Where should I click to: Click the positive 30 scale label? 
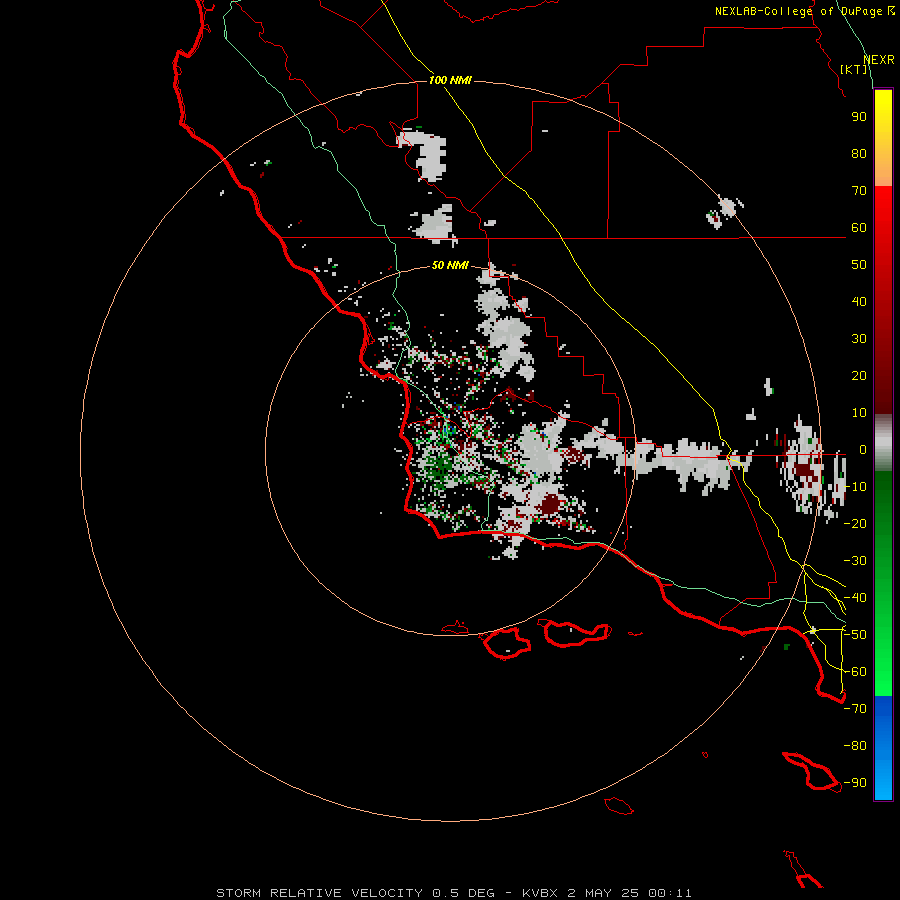[x=859, y=339]
